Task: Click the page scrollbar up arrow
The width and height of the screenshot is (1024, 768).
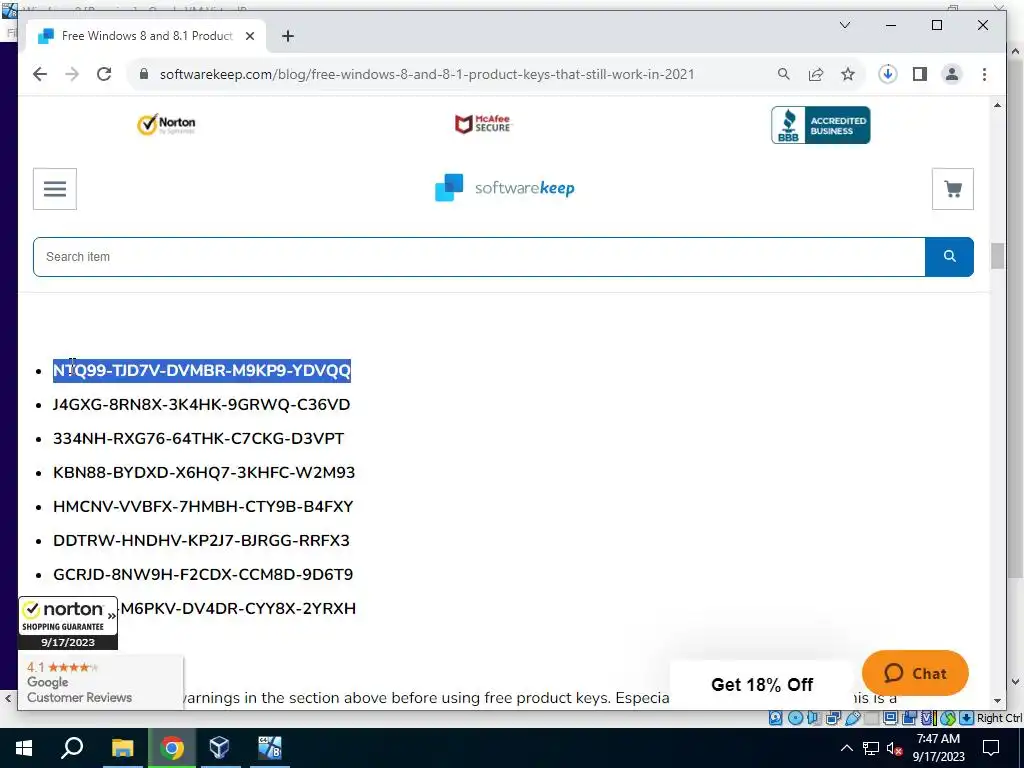Action: click(997, 106)
